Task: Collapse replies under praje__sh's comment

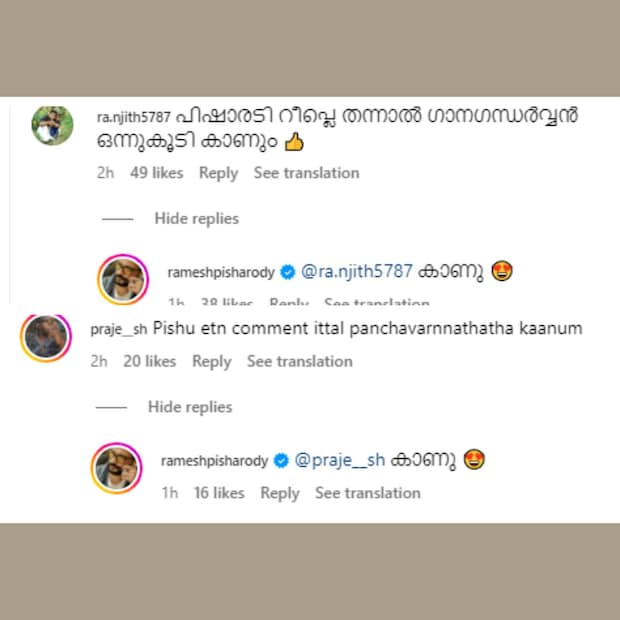Action: pyautogui.click(x=190, y=407)
